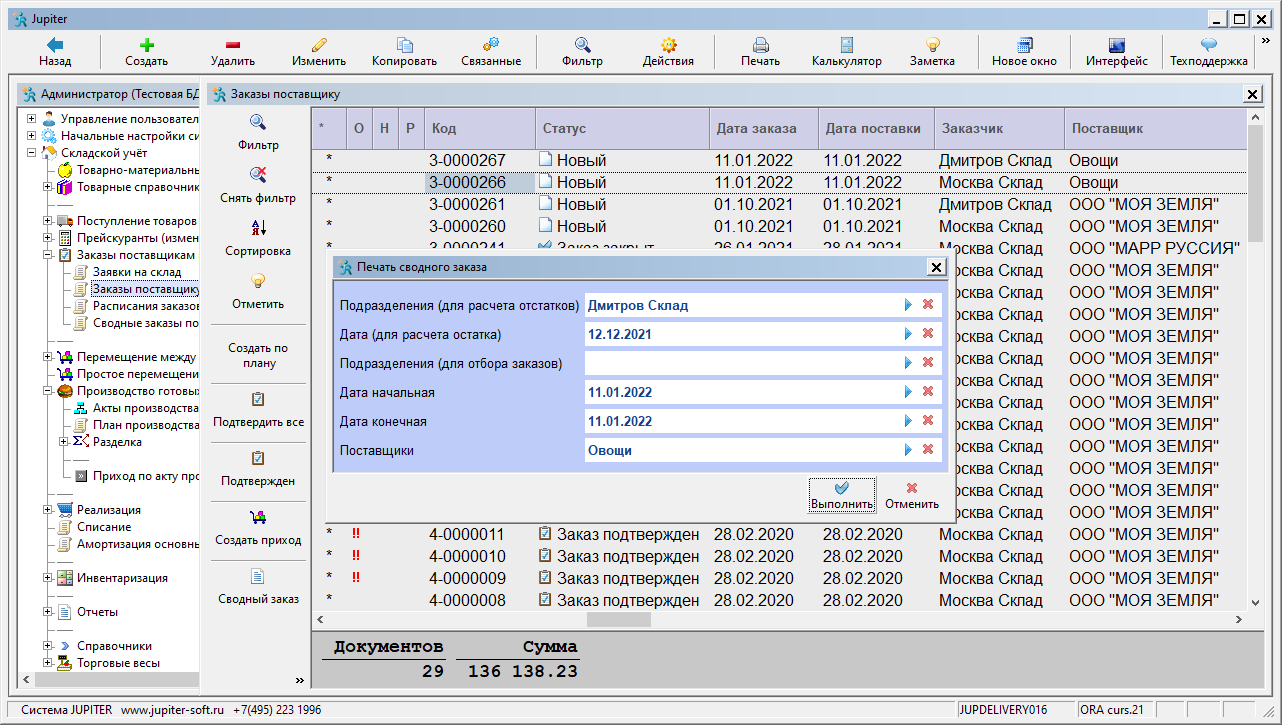Viewport: 1282px width, 725px height.
Task: Click the Заметка light bulb icon
Action: pos(933,45)
